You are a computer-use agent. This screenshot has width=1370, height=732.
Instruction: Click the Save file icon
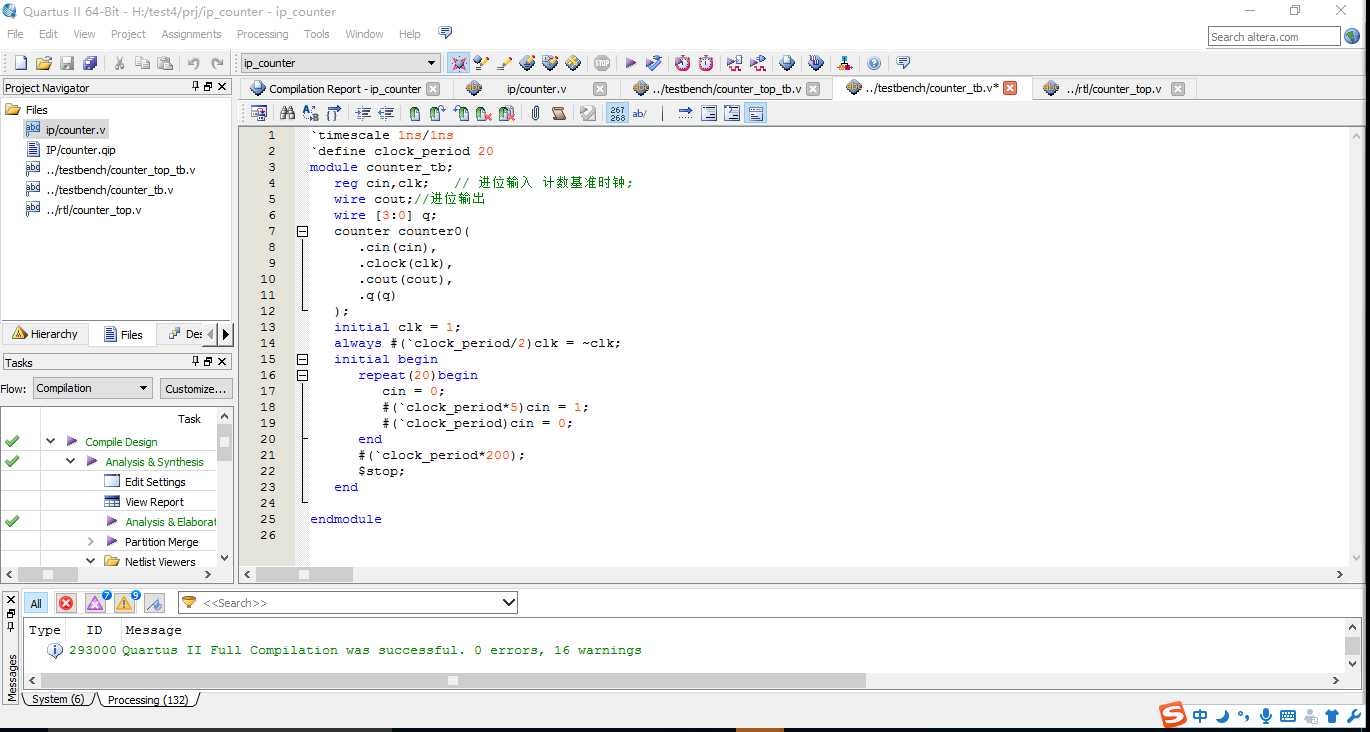click(67, 63)
